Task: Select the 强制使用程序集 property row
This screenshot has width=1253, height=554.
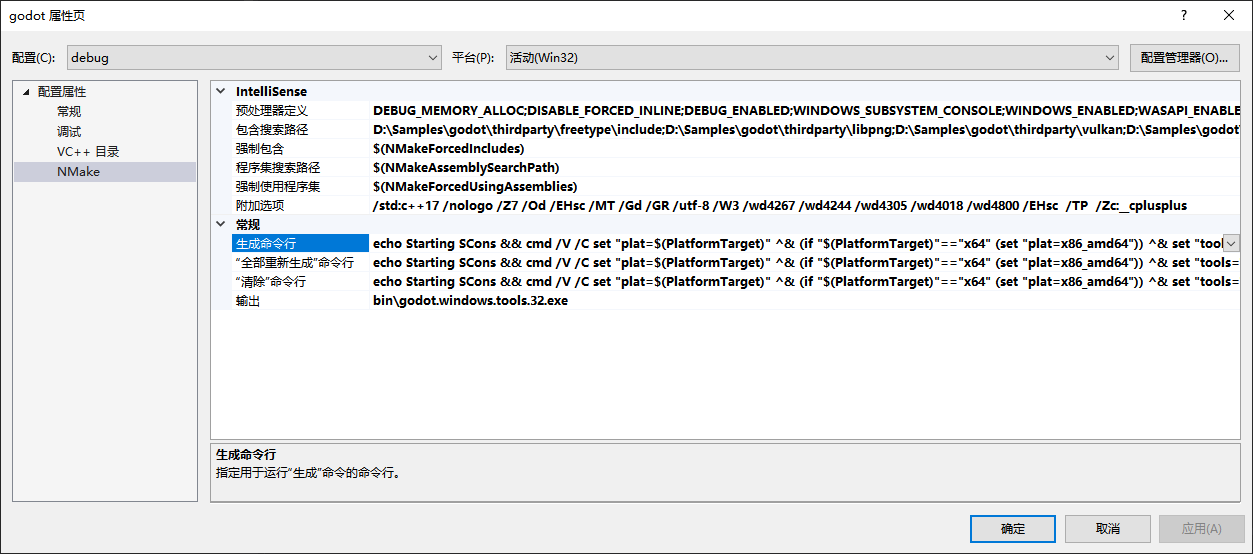Action: click(726, 186)
